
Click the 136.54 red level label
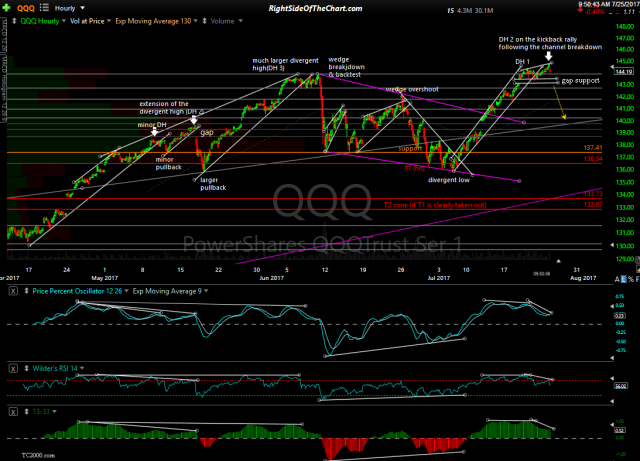pos(593,159)
